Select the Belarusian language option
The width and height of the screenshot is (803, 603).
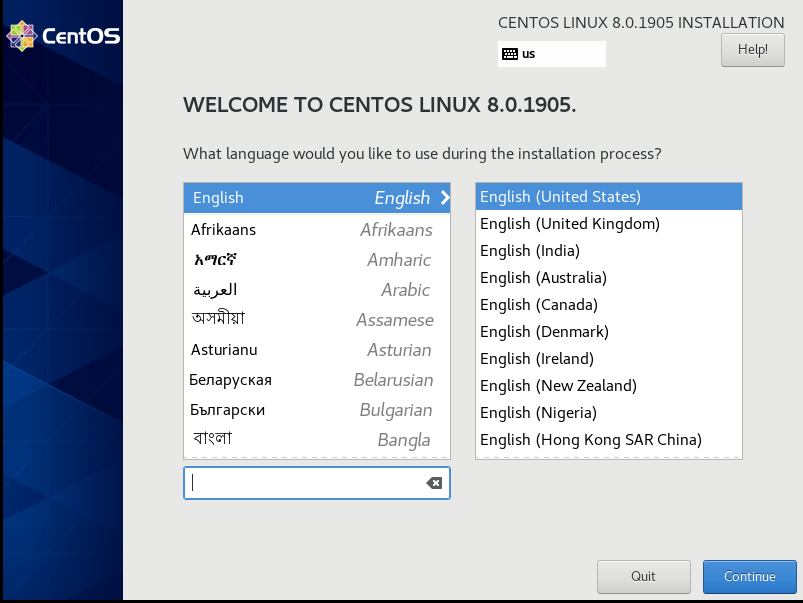pos(300,379)
